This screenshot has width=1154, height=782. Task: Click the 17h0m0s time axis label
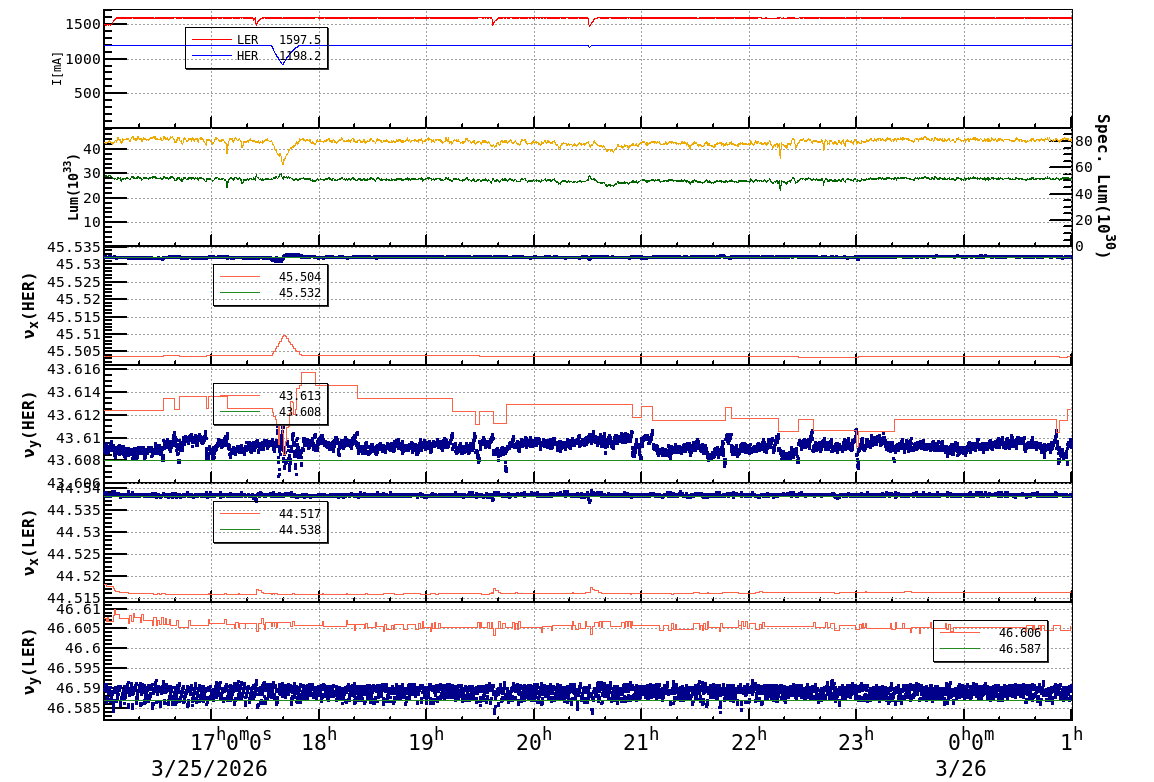230,742
